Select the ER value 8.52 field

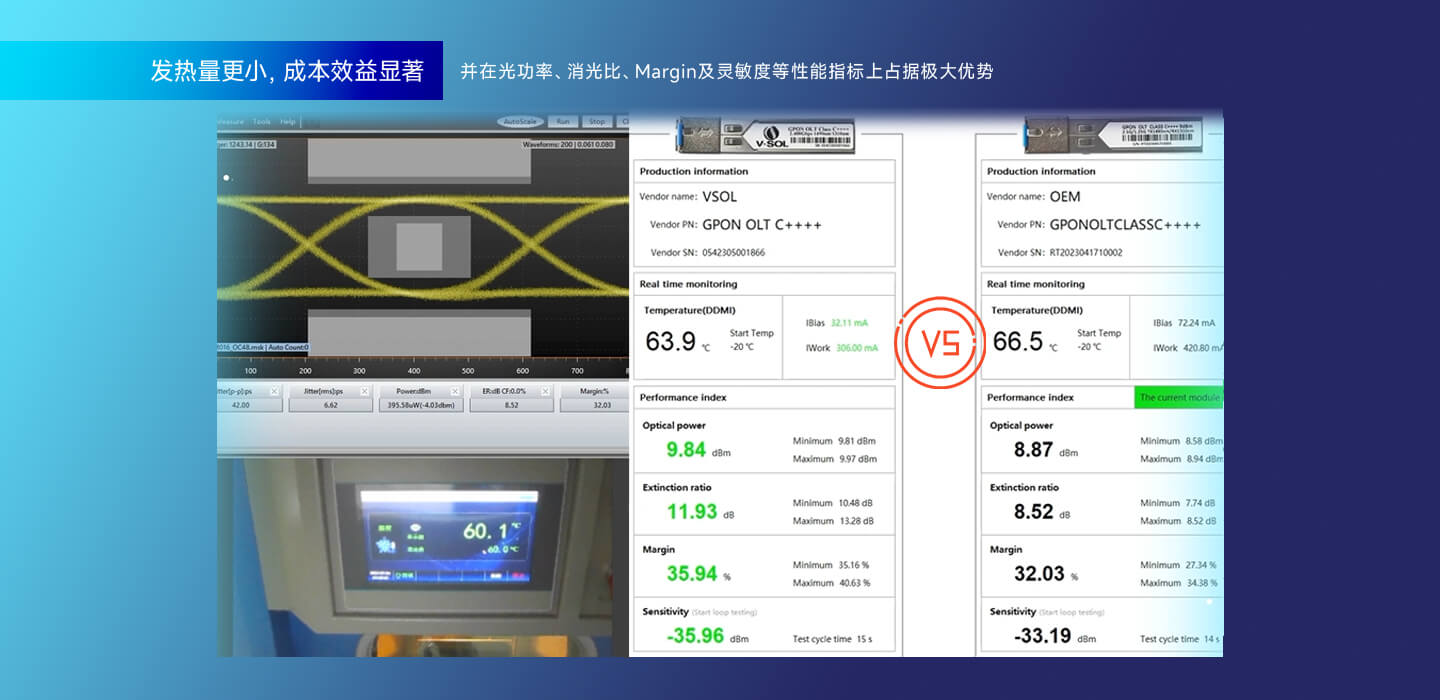click(511, 405)
